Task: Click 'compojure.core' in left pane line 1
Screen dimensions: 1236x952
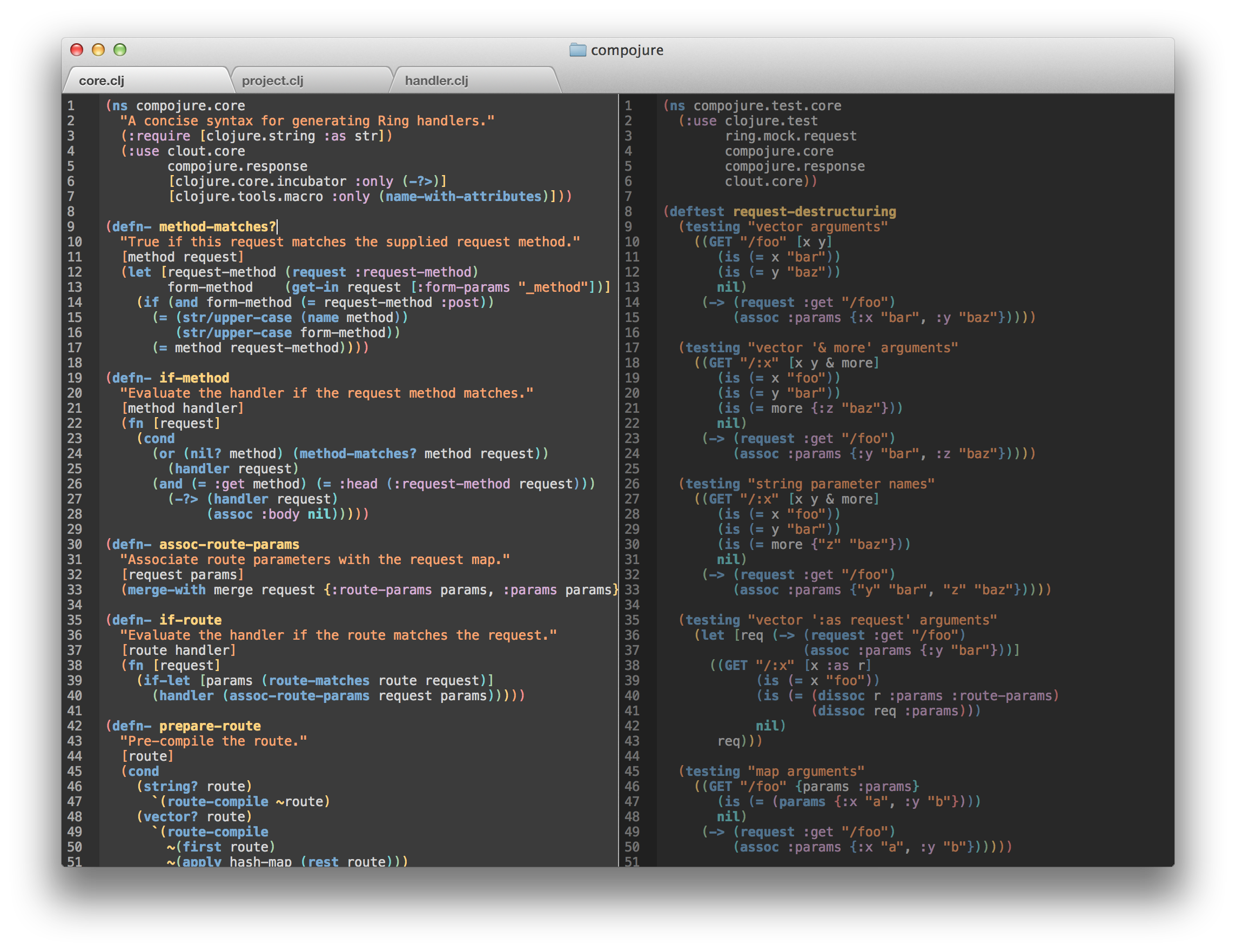Action: point(190,106)
